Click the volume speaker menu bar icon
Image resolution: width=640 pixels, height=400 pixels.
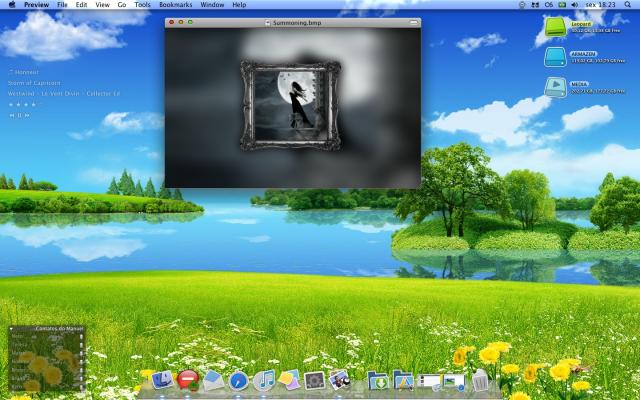[x=575, y=5]
